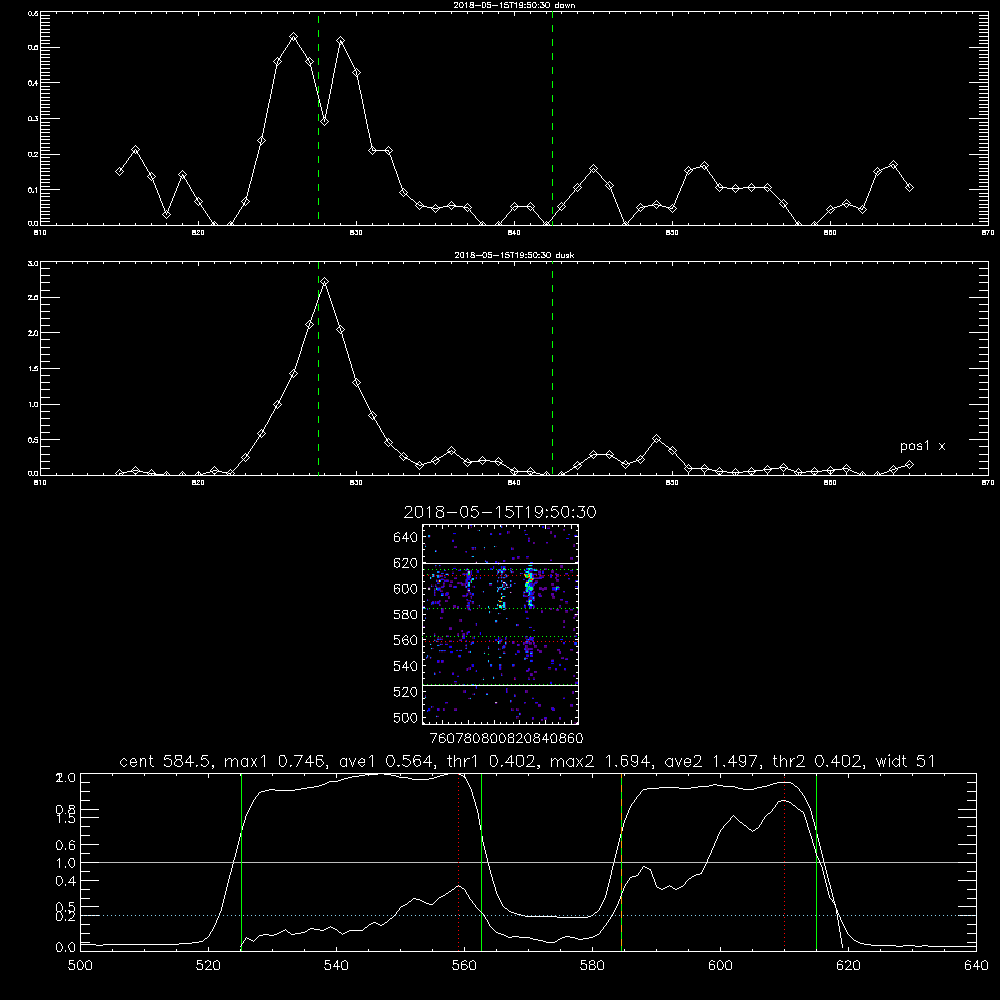Click the heatmap x-axis labels "760780800820840860"
The width and height of the screenshot is (1000, 1000).
(507, 739)
